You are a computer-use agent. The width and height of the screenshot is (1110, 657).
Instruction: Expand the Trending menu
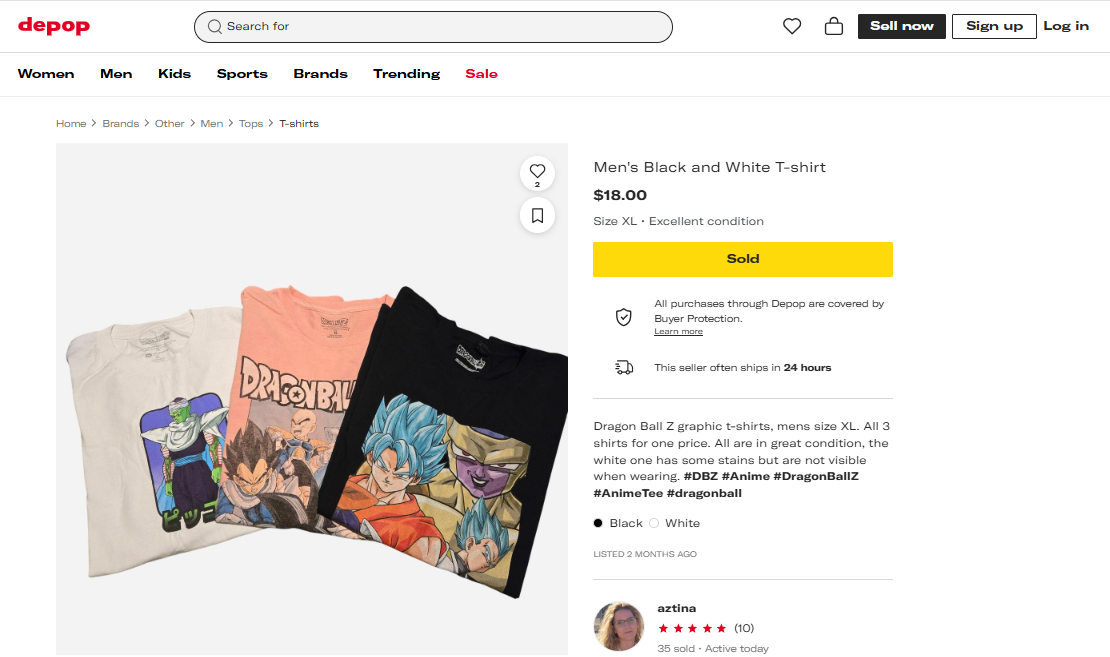pyautogui.click(x=406, y=74)
